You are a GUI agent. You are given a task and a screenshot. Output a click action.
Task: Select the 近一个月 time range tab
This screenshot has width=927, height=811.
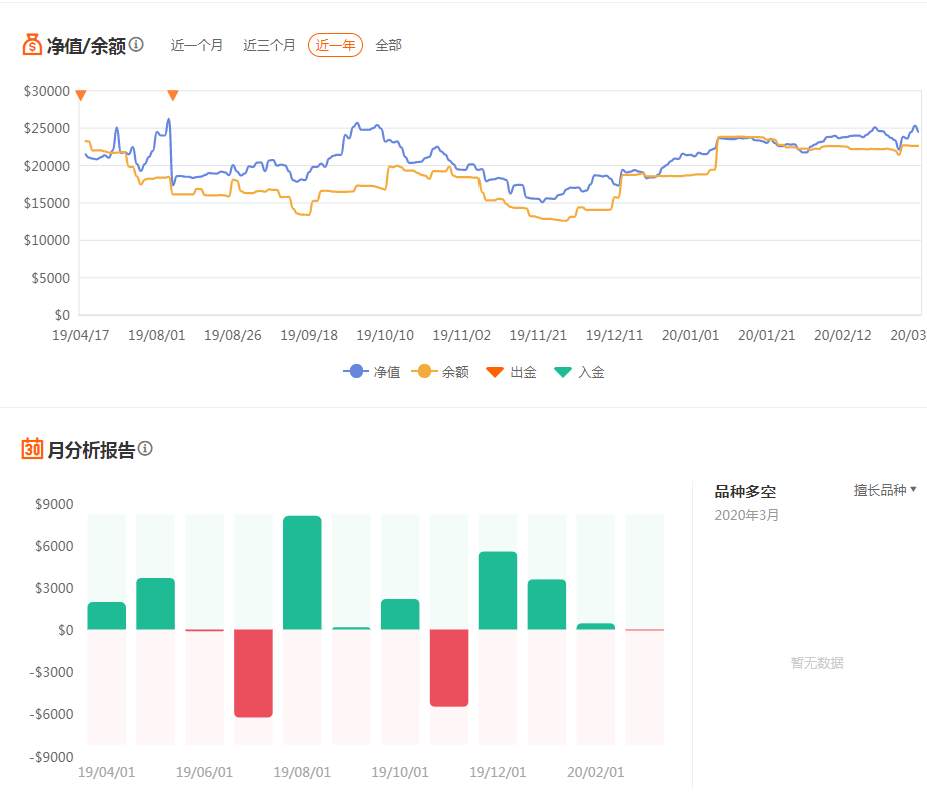tap(196, 45)
